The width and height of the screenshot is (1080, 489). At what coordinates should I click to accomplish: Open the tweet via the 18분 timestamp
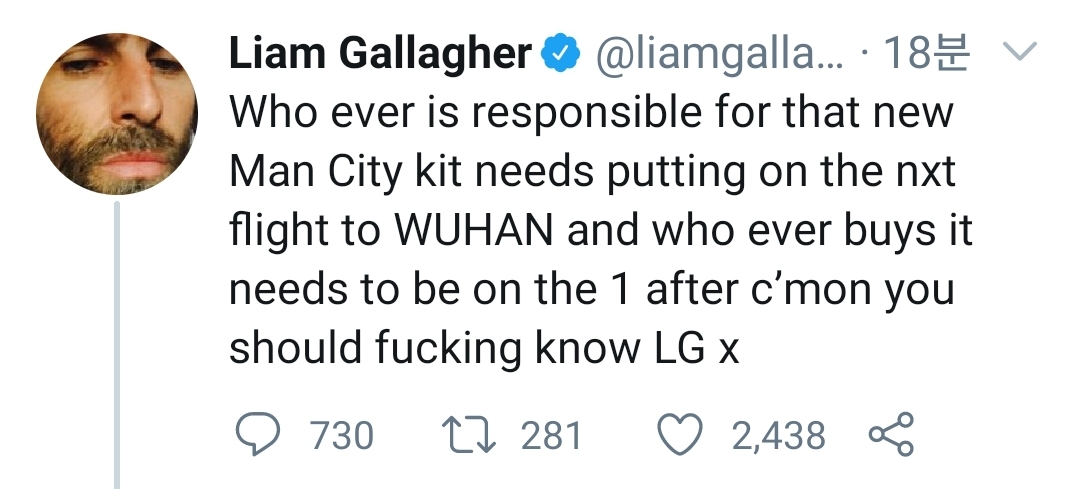(x=926, y=53)
